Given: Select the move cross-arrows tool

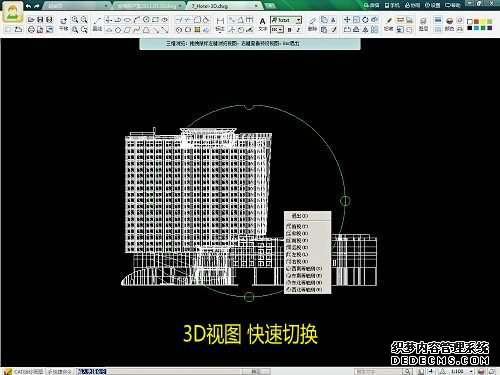Looking at the screenshot, I should pyautogui.click(x=347, y=20).
